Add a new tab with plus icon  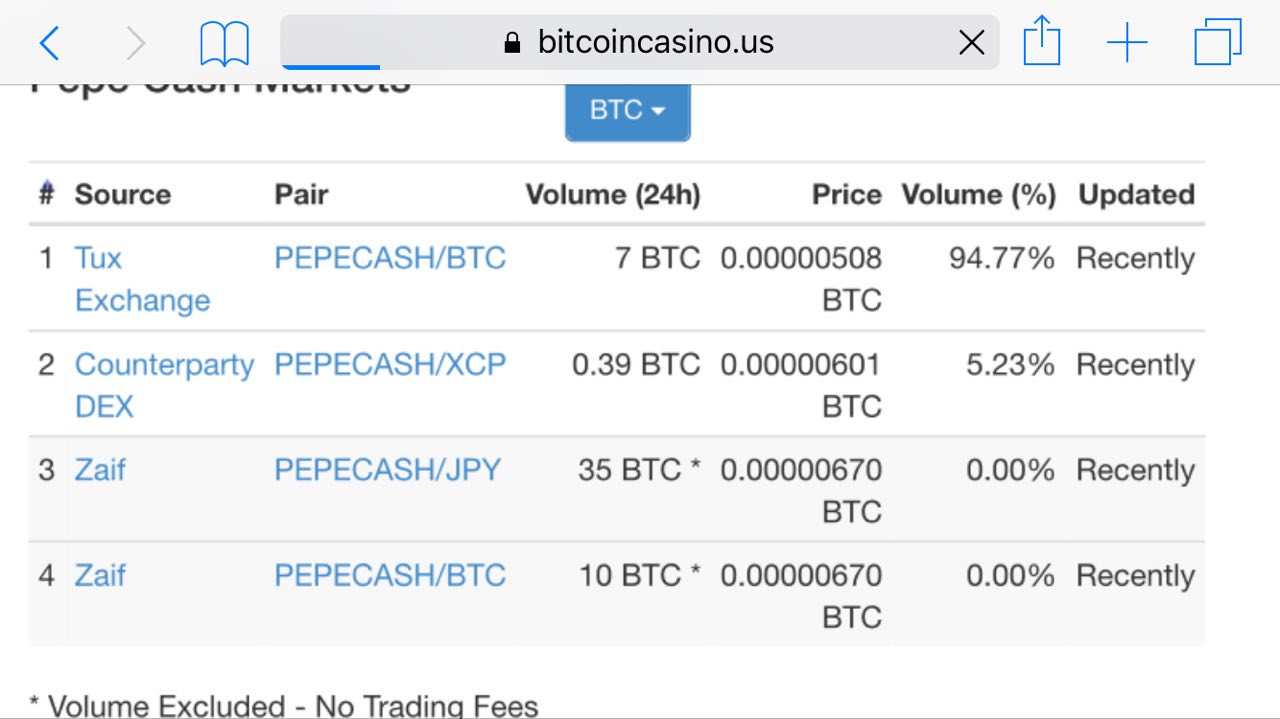coord(1127,43)
